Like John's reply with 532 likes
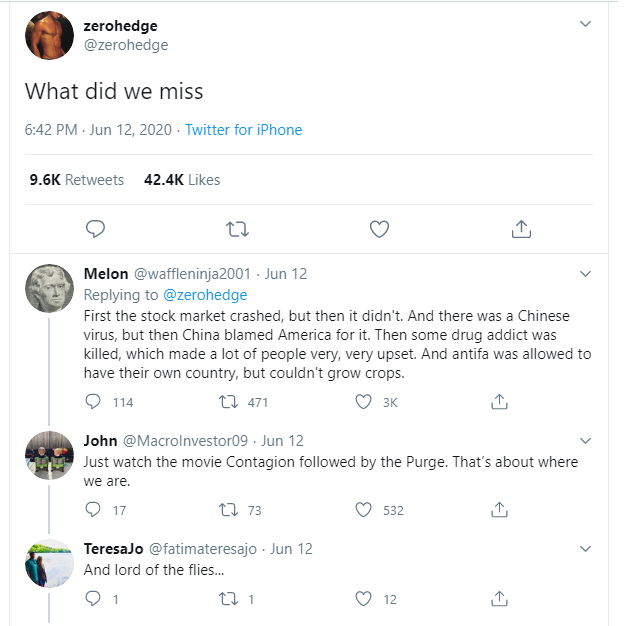The image size is (632, 626). click(364, 510)
